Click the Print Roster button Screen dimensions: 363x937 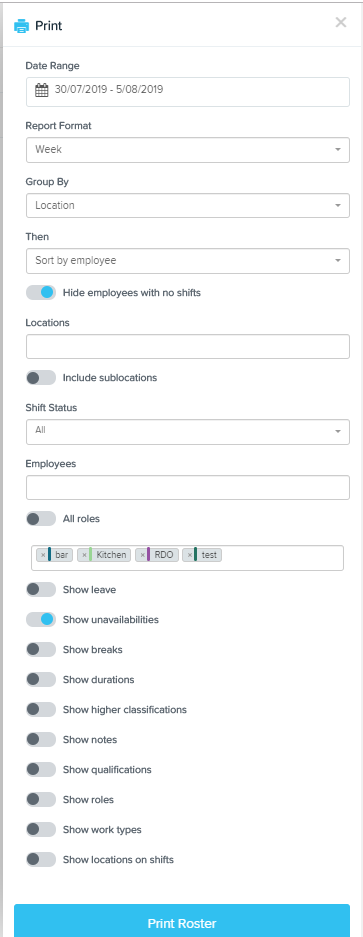click(182, 921)
